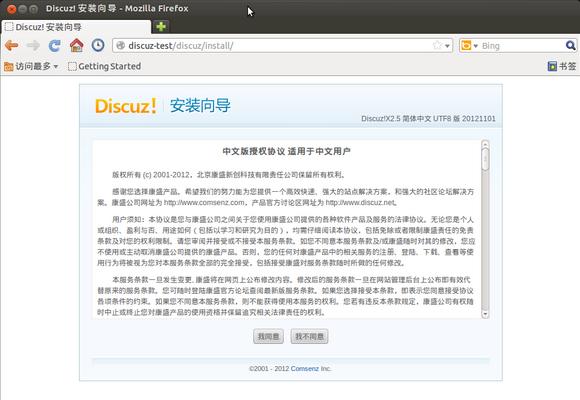Click the Discuz!X2.5 简体中文 UTF8 版 version text
Image resolution: width=580 pixels, height=400 pixels.
(428, 118)
